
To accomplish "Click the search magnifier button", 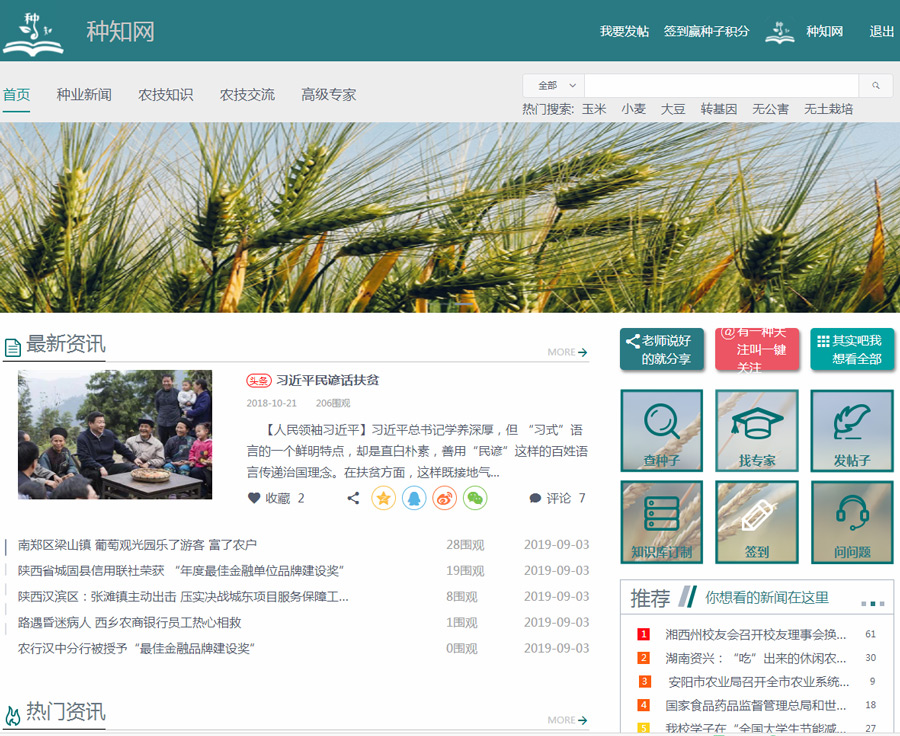I will (x=876, y=86).
